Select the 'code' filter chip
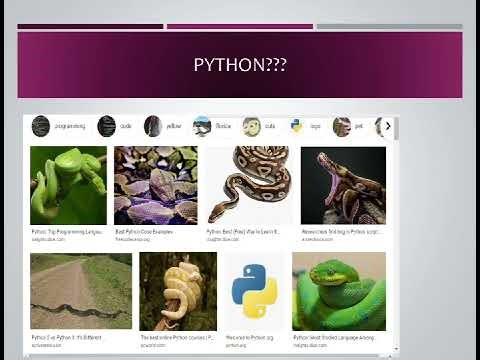Image resolution: width=480 pixels, height=360 pixels. point(114,126)
